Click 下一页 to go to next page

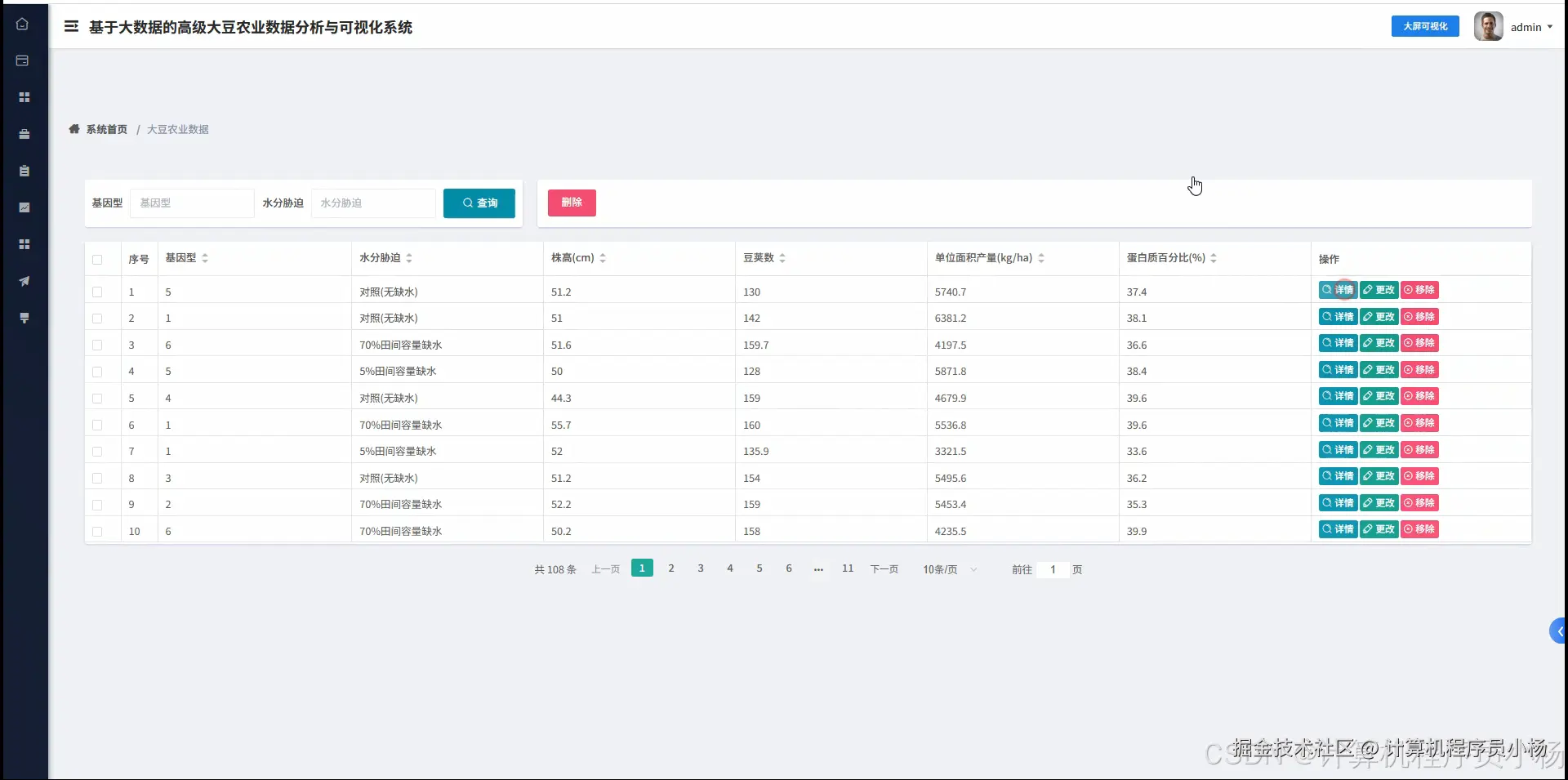click(x=884, y=569)
